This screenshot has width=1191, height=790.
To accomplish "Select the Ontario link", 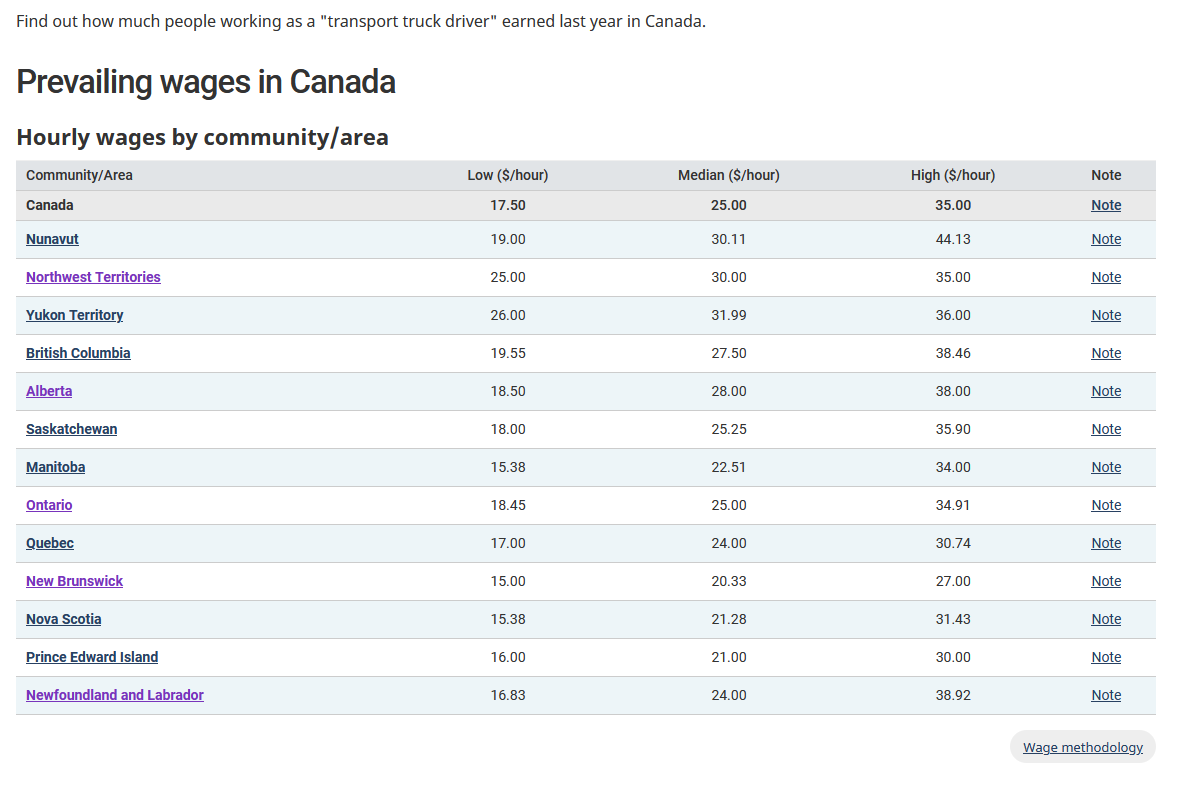I will 49,505.
